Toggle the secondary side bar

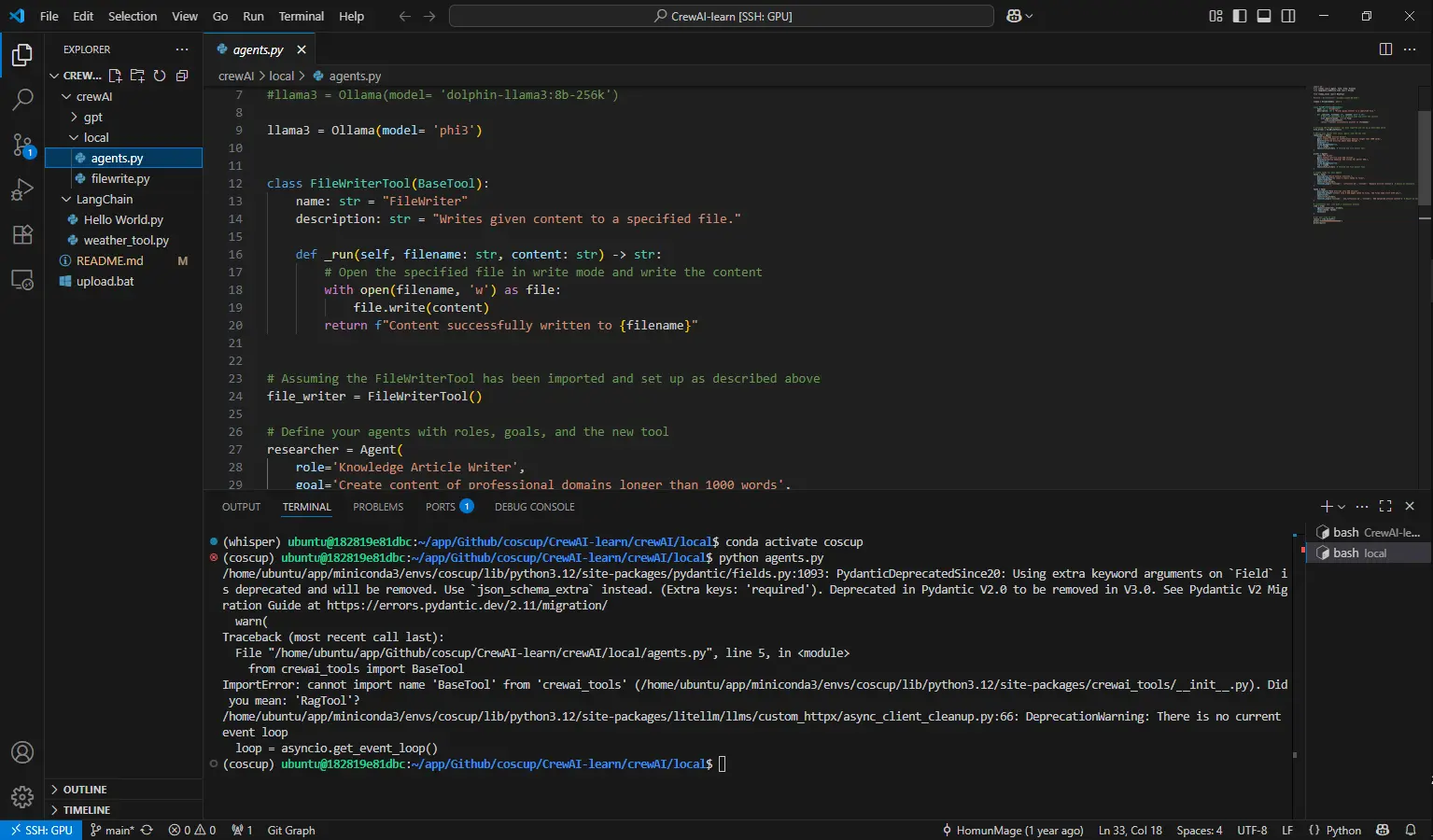[x=1288, y=16]
